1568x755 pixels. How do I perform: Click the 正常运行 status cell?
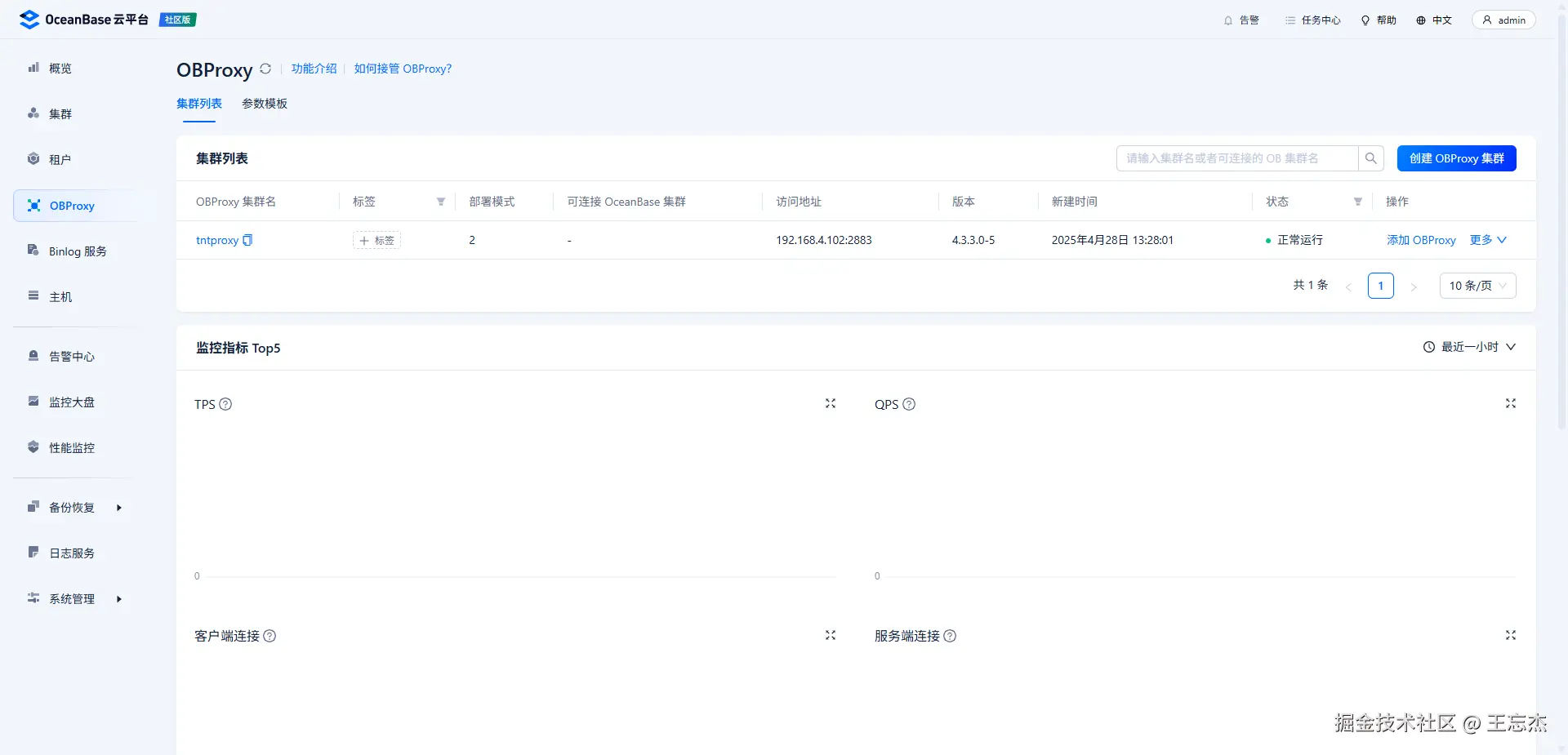pos(1294,240)
